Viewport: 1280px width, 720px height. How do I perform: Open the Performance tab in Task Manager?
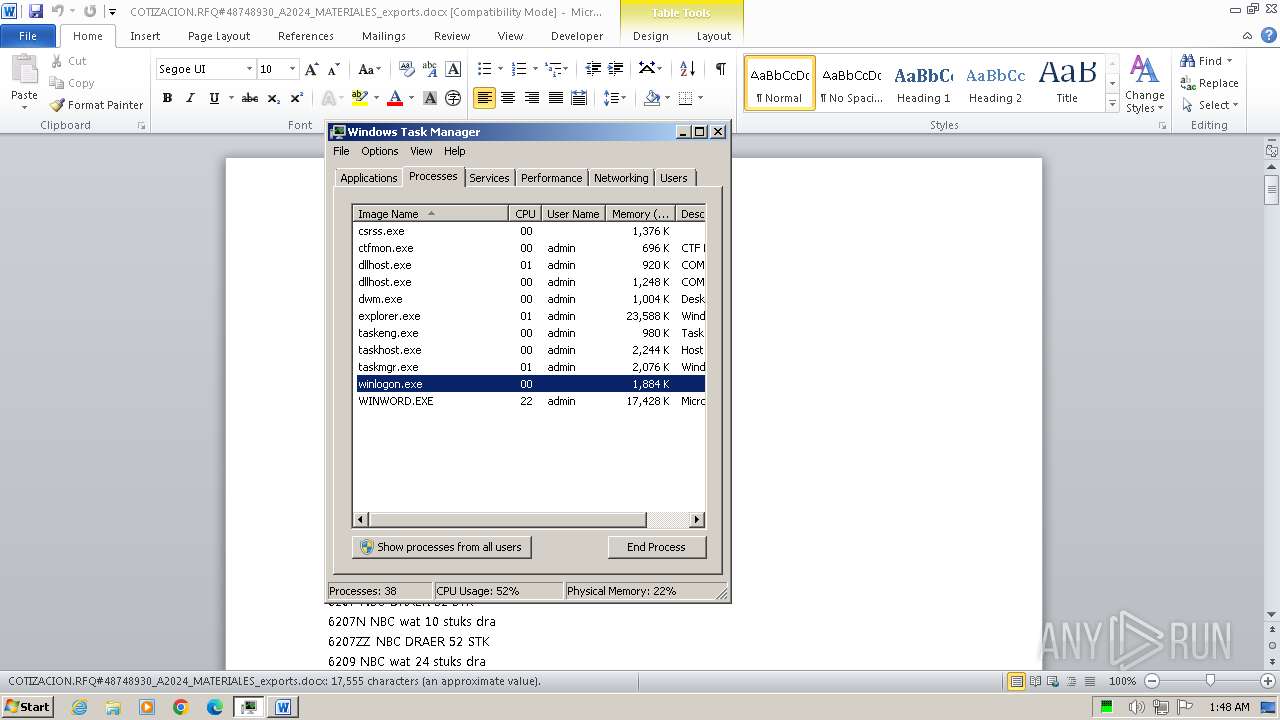pos(551,177)
